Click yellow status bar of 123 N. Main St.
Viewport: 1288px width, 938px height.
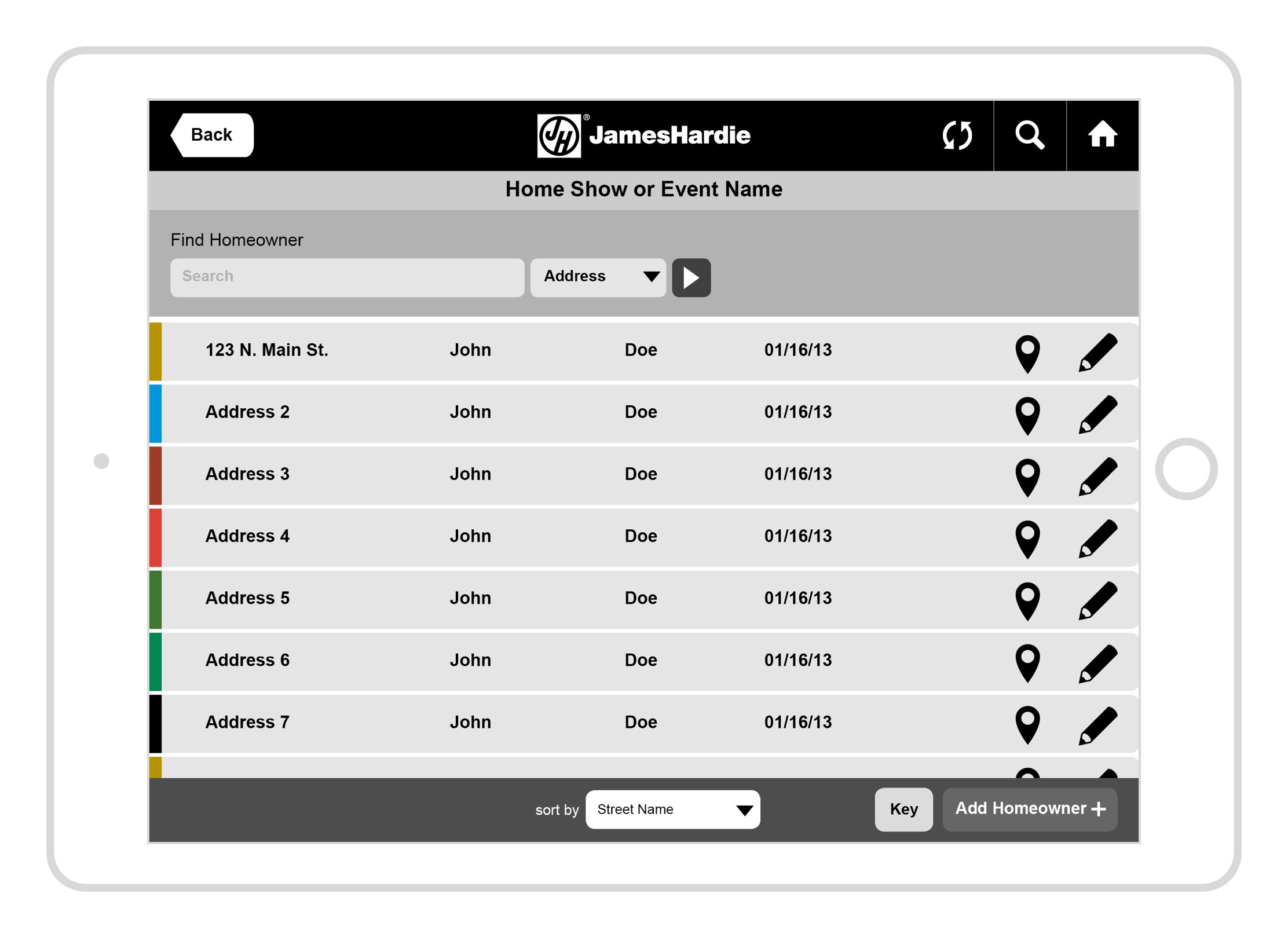click(x=155, y=351)
